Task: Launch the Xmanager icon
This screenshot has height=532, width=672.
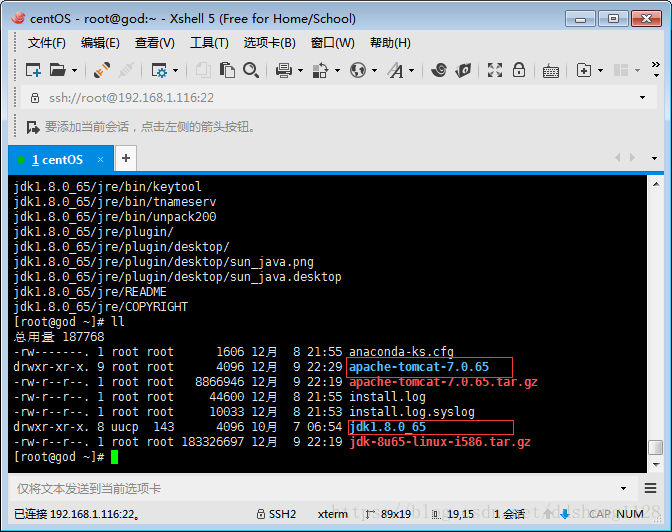Action: tap(463, 70)
